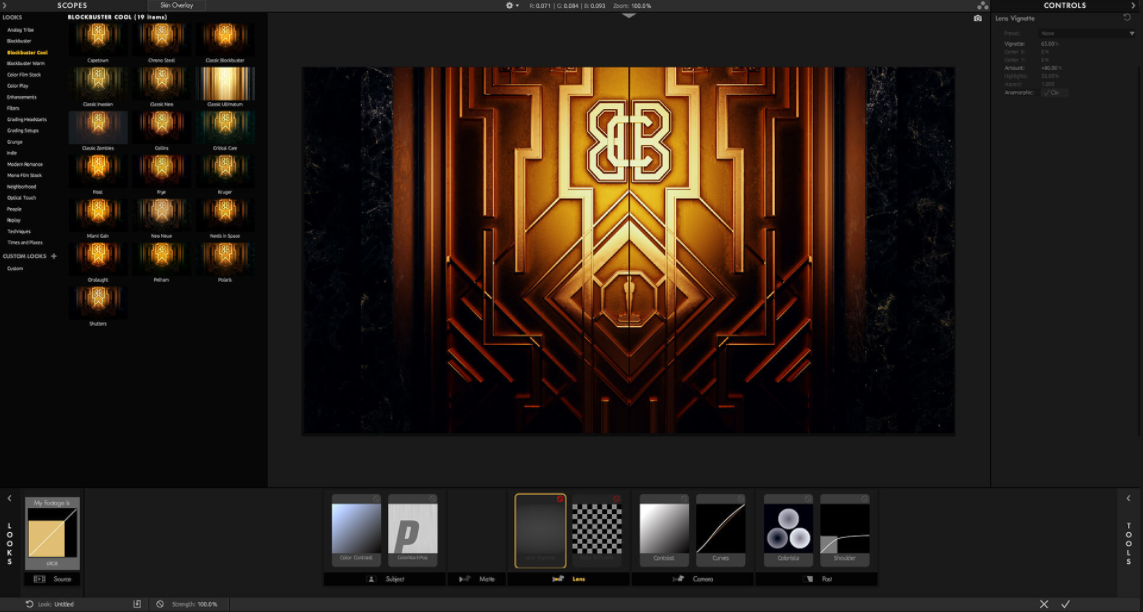The height and width of the screenshot is (612, 1143).
Task: Open the settings gear in top bar
Action: pyautogui.click(x=509, y=5)
